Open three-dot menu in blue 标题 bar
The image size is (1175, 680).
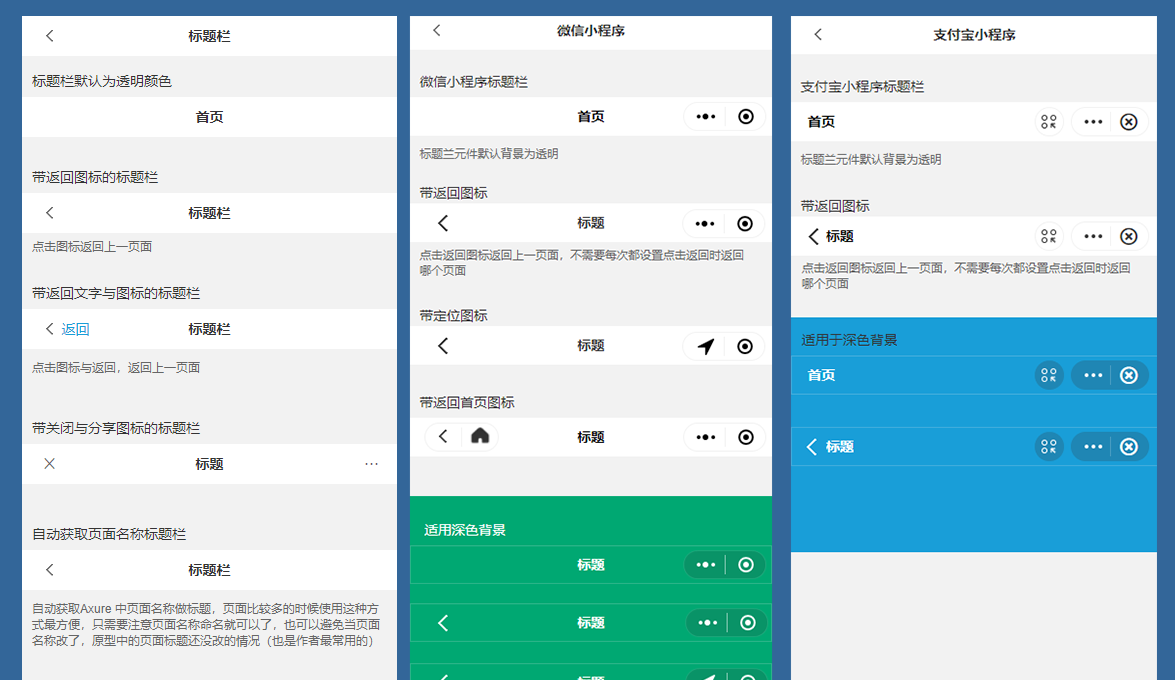[x=1093, y=447]
